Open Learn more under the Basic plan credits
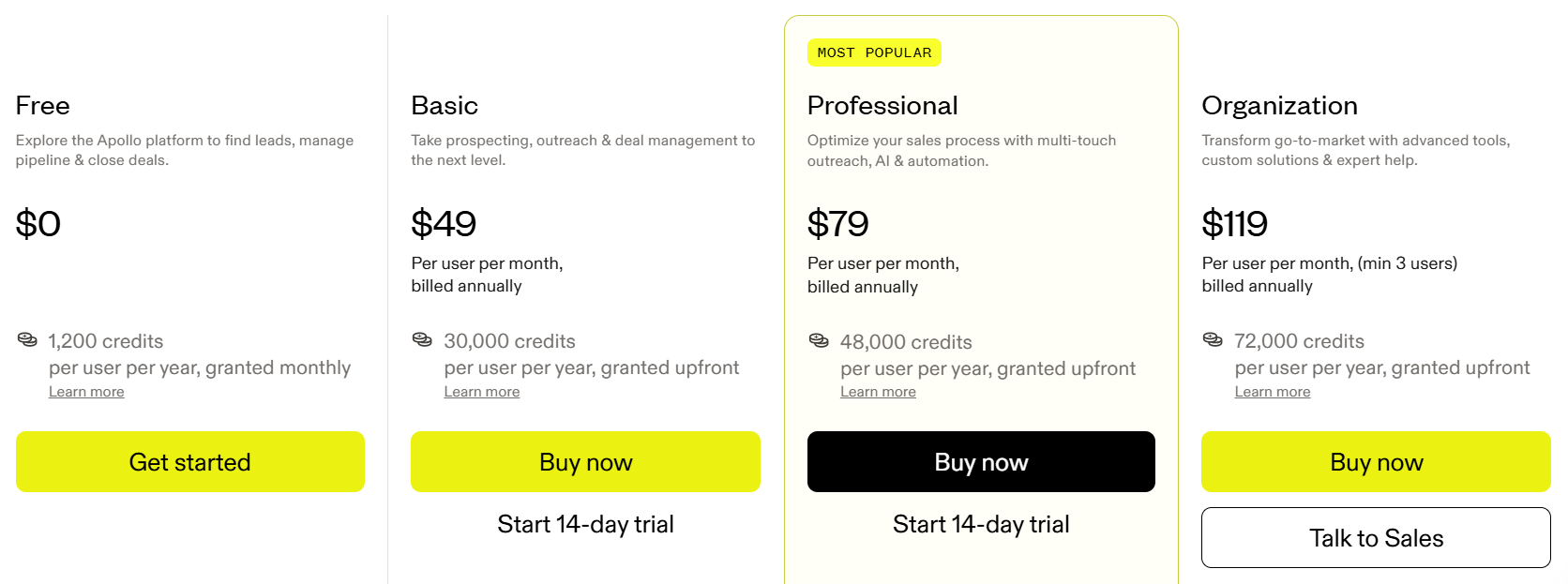1568x584 pixels. [481, 391]
